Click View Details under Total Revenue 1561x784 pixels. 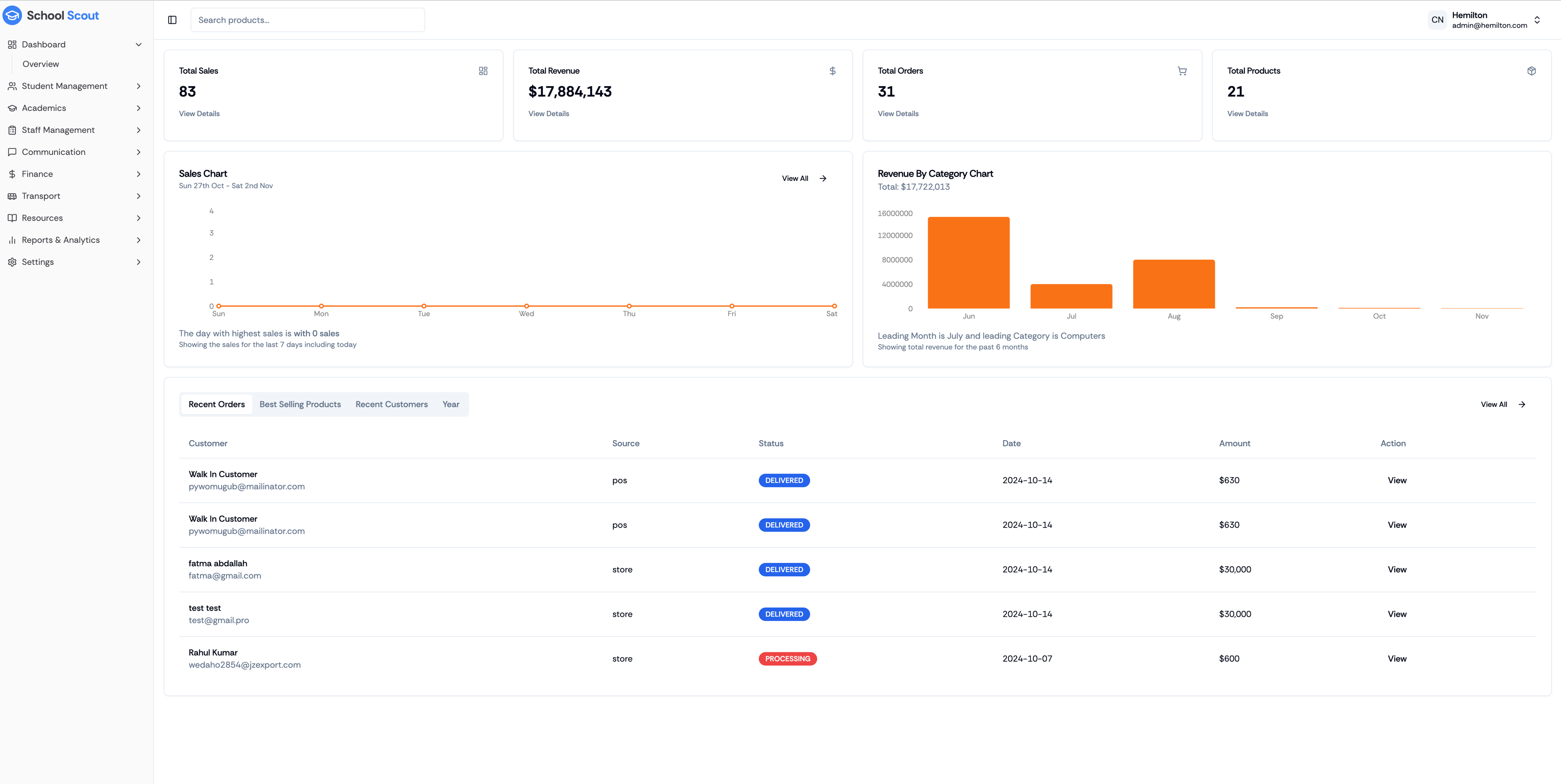548,113
